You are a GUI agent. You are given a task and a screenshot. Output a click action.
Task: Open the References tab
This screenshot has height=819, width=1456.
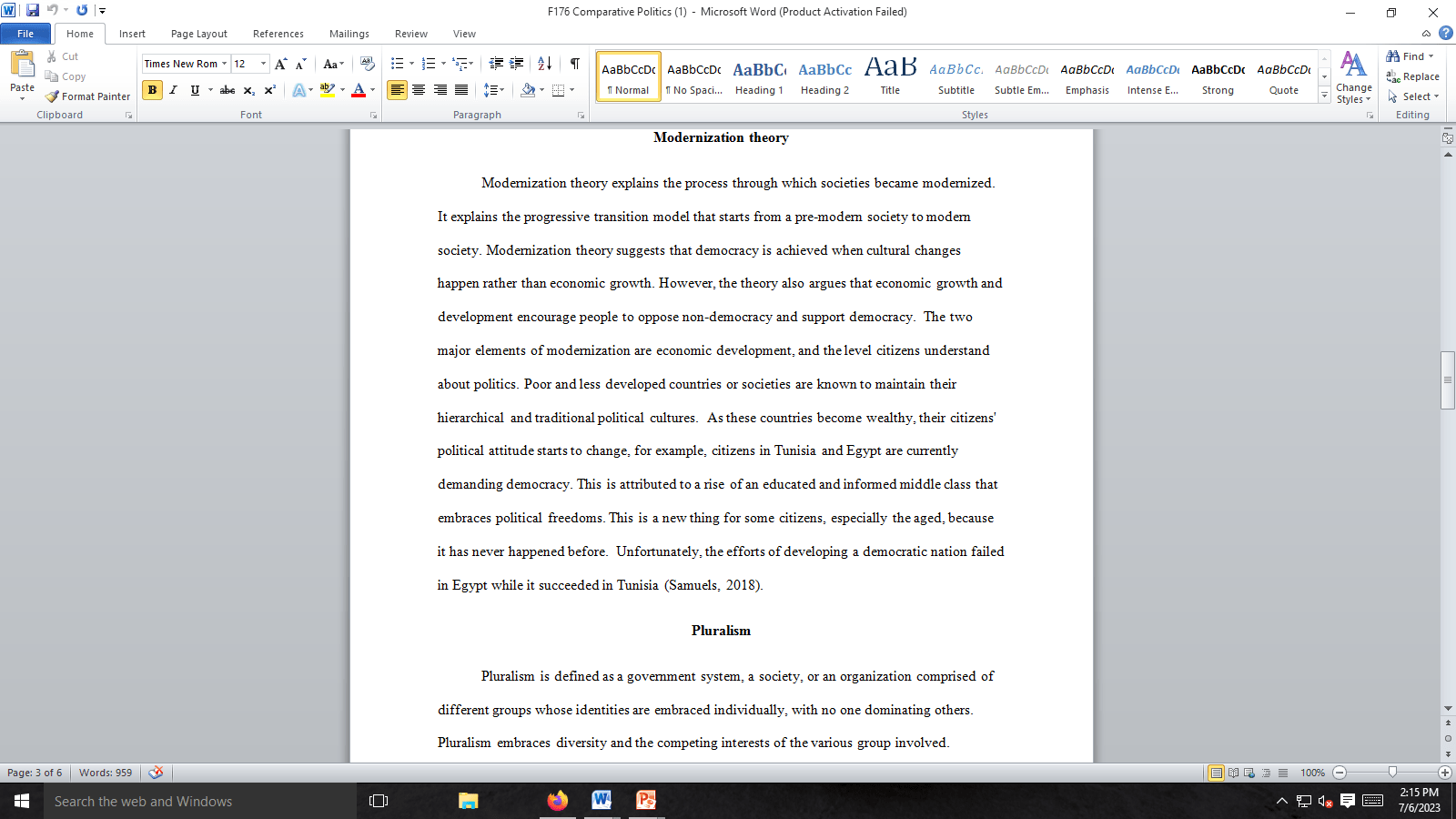278,34
